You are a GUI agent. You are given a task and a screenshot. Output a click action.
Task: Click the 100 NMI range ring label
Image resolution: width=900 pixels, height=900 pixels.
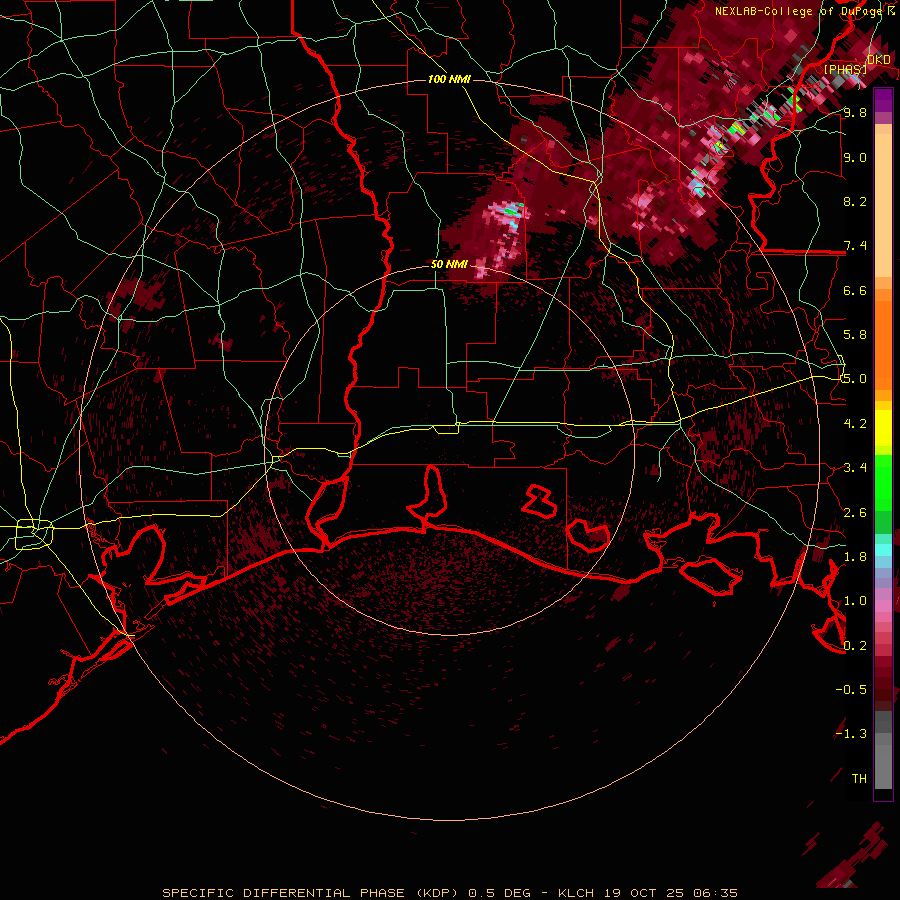click(449, 79)
